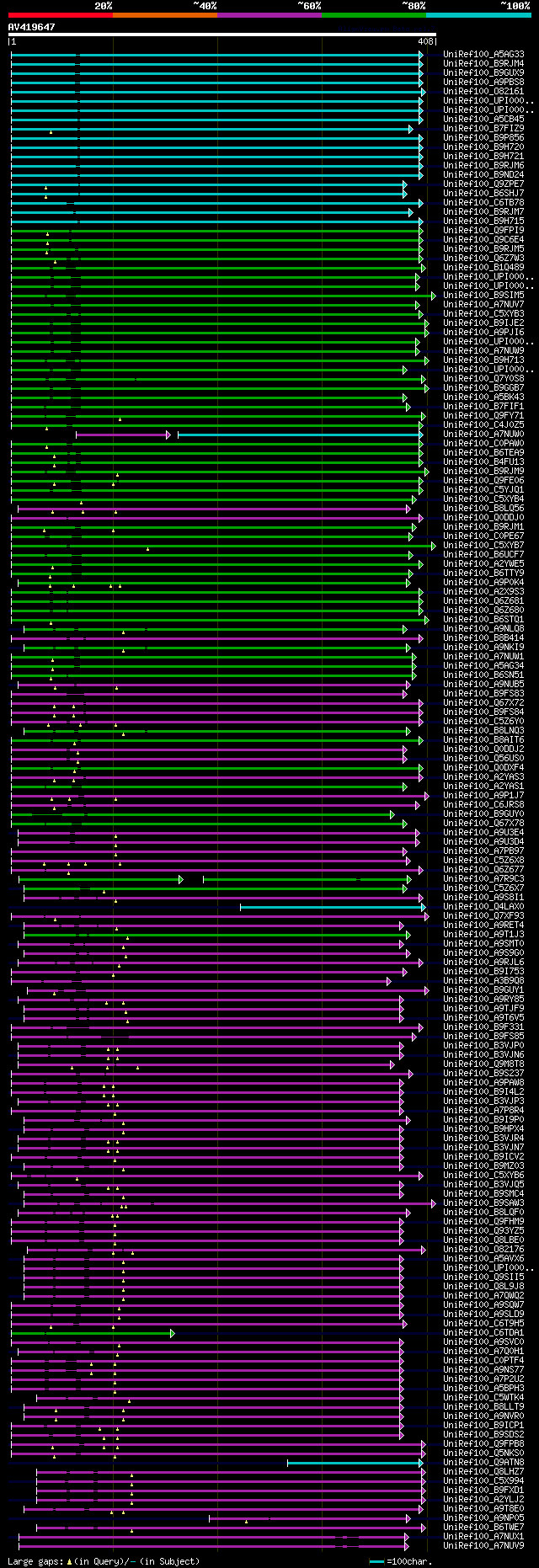539x1568 pixels.
Task: Select hit UniRef100_C5YJQ1
Action: (483, 490)
